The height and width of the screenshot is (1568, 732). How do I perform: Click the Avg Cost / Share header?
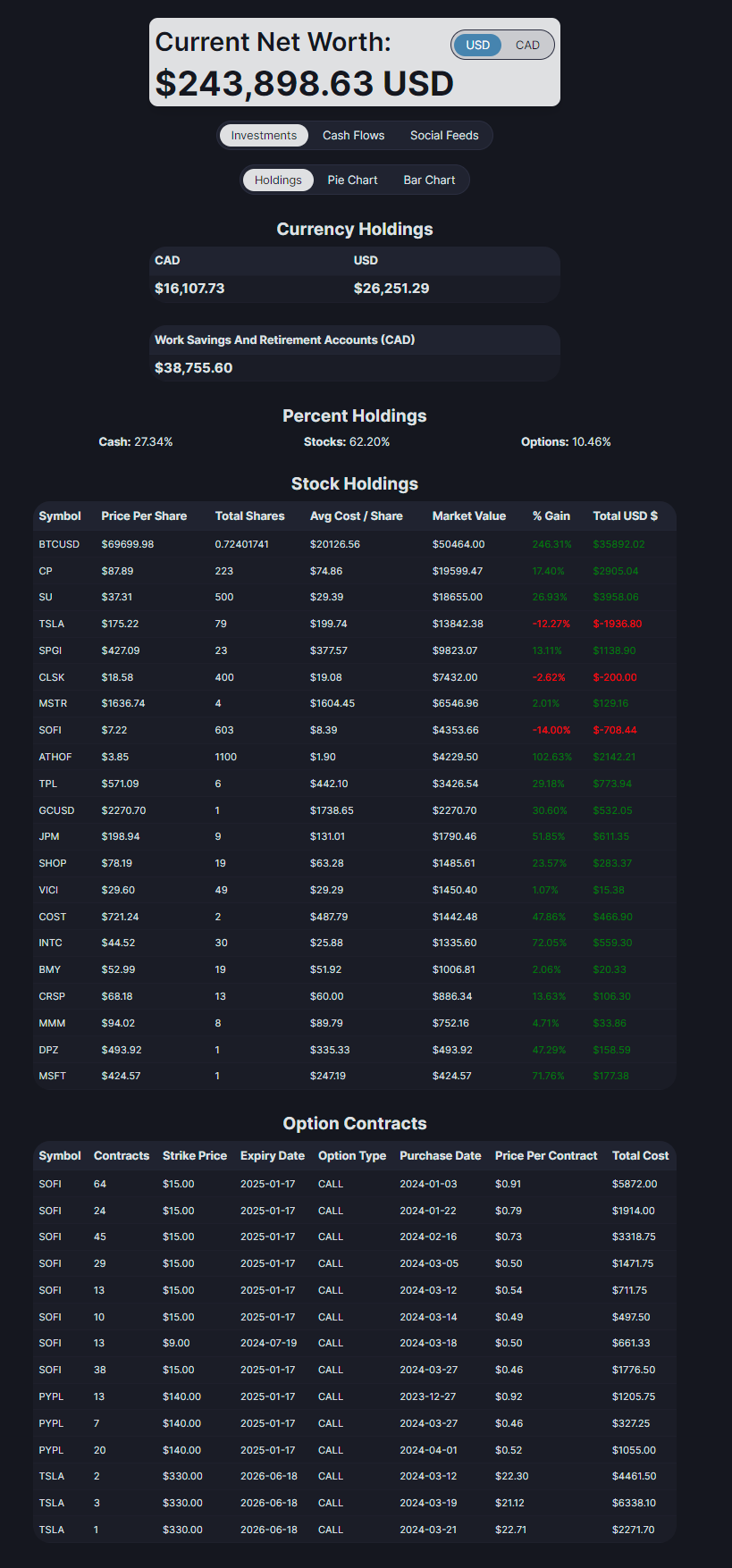click(x=356, y=516)
